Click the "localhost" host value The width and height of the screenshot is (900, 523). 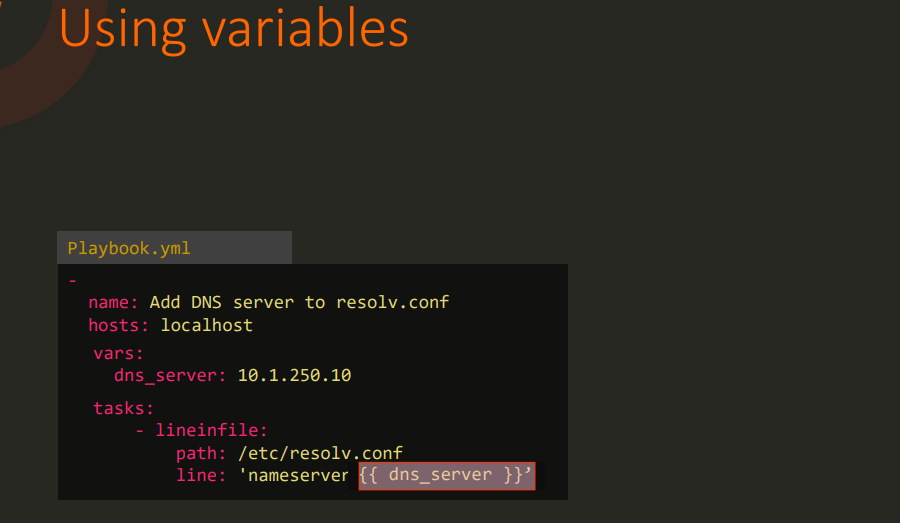207,325
